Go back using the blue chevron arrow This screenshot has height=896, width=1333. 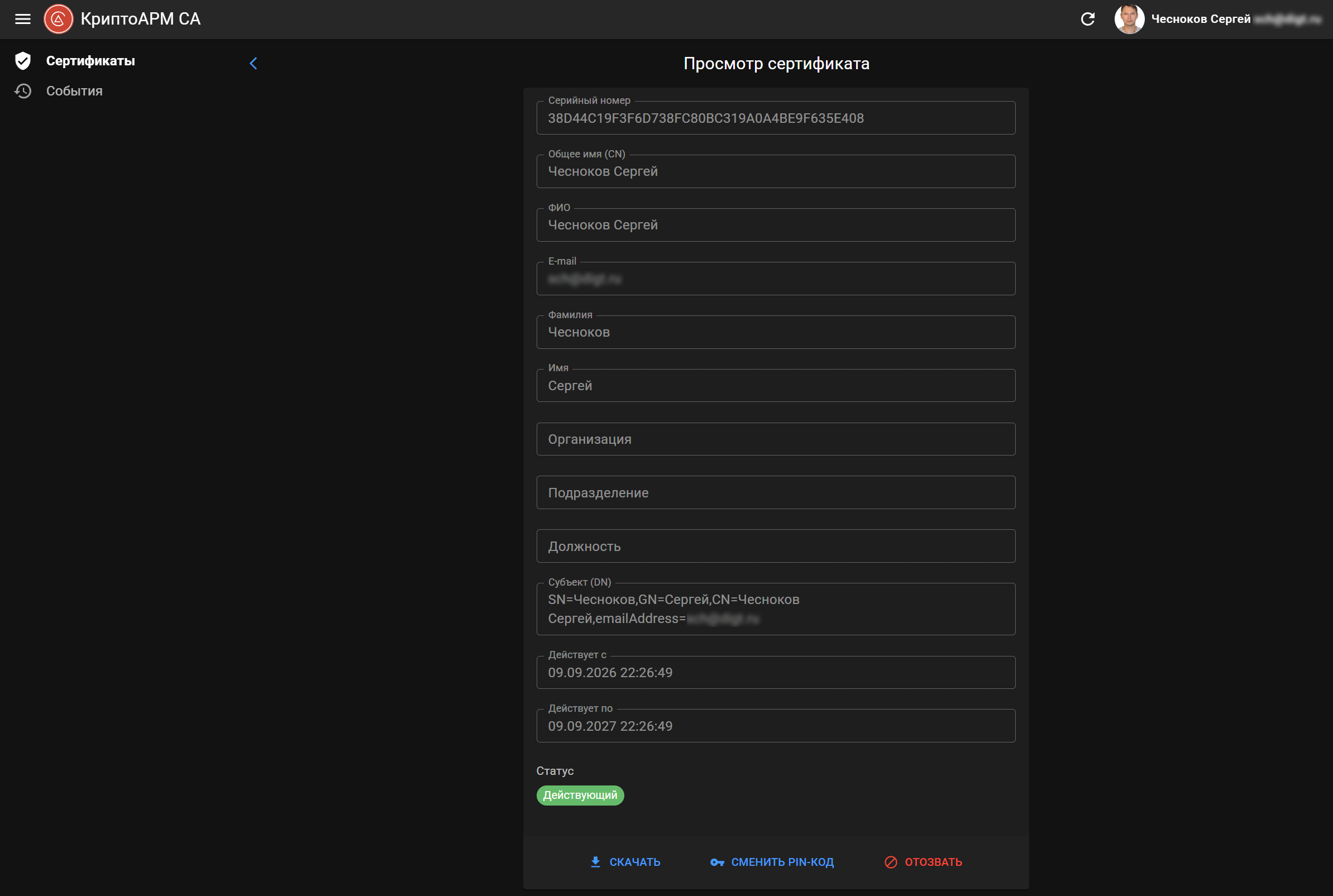point(253,64)
